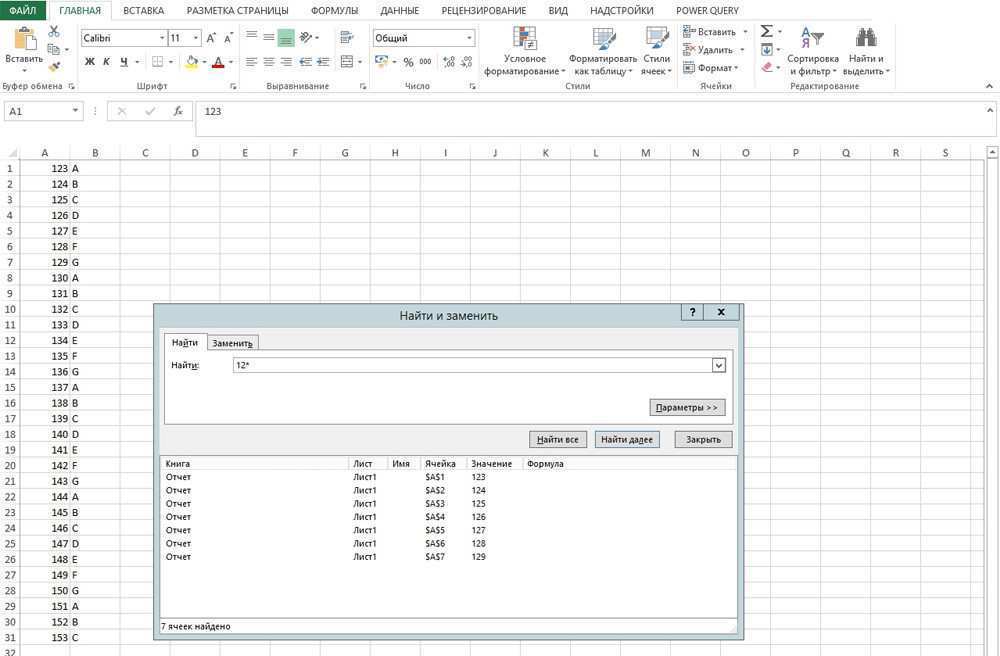Expand the number format dropdown (Общий)

(469, 38)
